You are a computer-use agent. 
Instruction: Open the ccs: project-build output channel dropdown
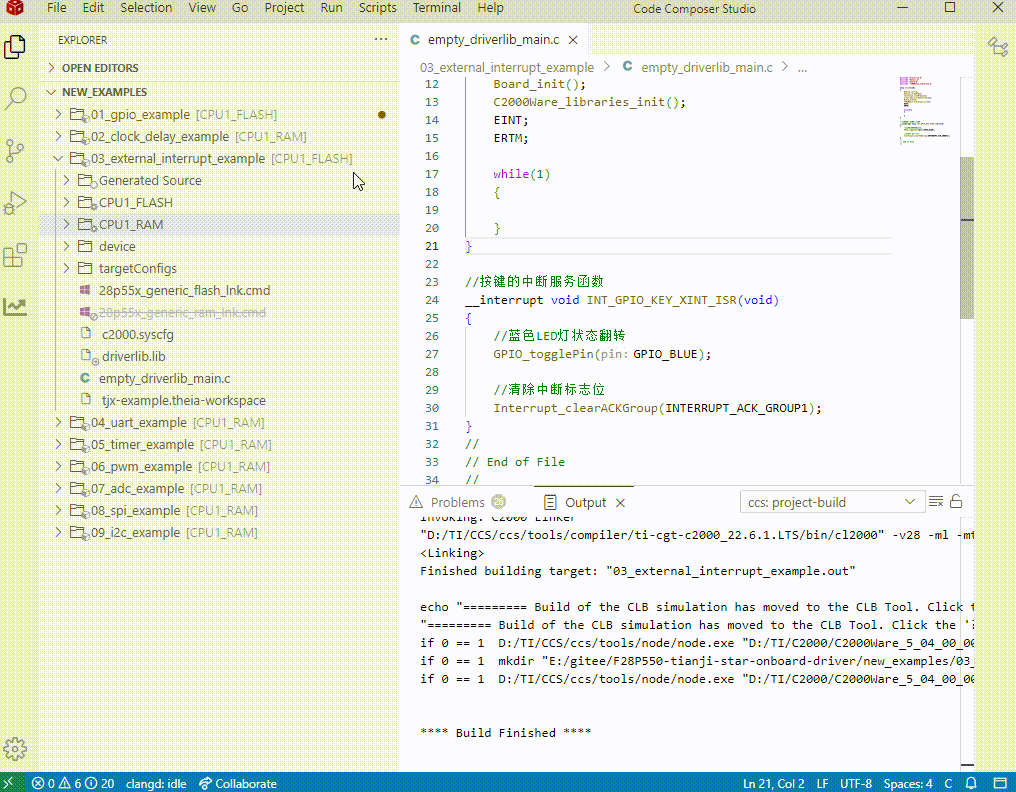pyautogui.click(x=831, y=502)
